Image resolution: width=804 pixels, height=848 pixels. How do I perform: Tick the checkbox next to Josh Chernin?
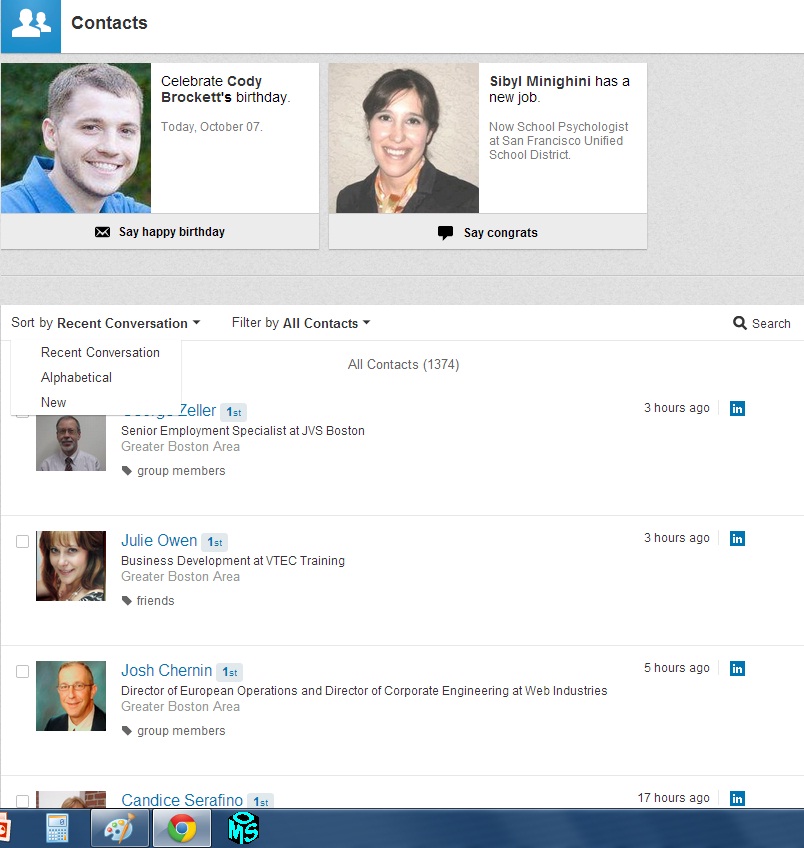tap(22, 671)
